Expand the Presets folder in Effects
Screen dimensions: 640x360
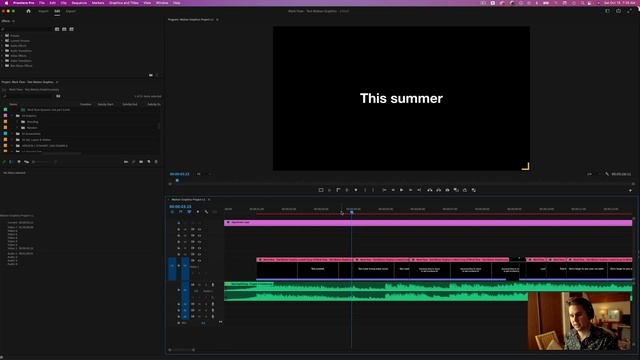tap(2, 36)
